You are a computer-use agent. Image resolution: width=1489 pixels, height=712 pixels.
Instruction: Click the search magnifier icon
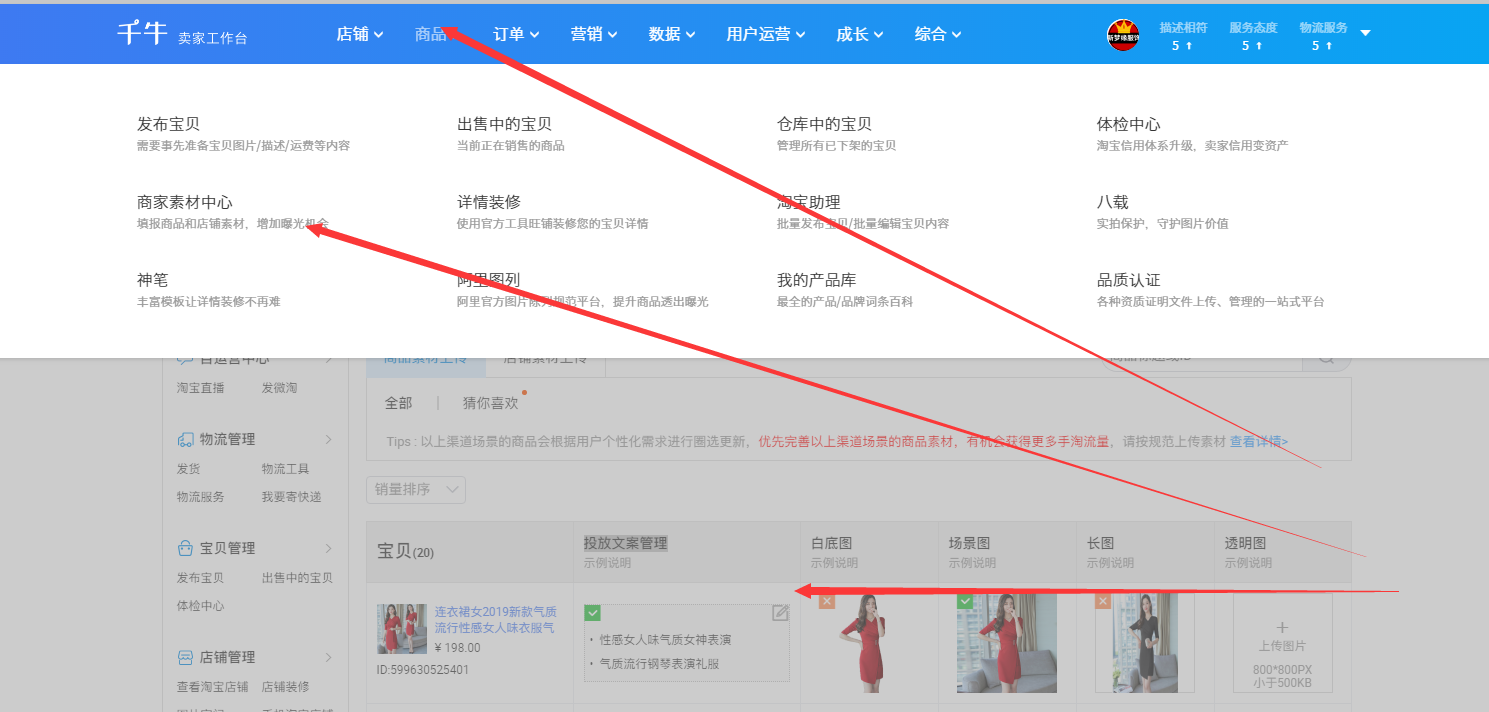(x=1326, y=358)
